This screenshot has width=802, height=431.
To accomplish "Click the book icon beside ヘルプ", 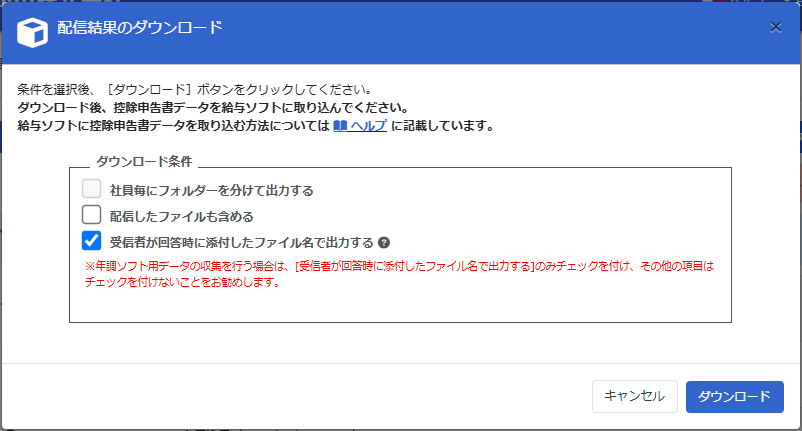I will pos(340,126).
